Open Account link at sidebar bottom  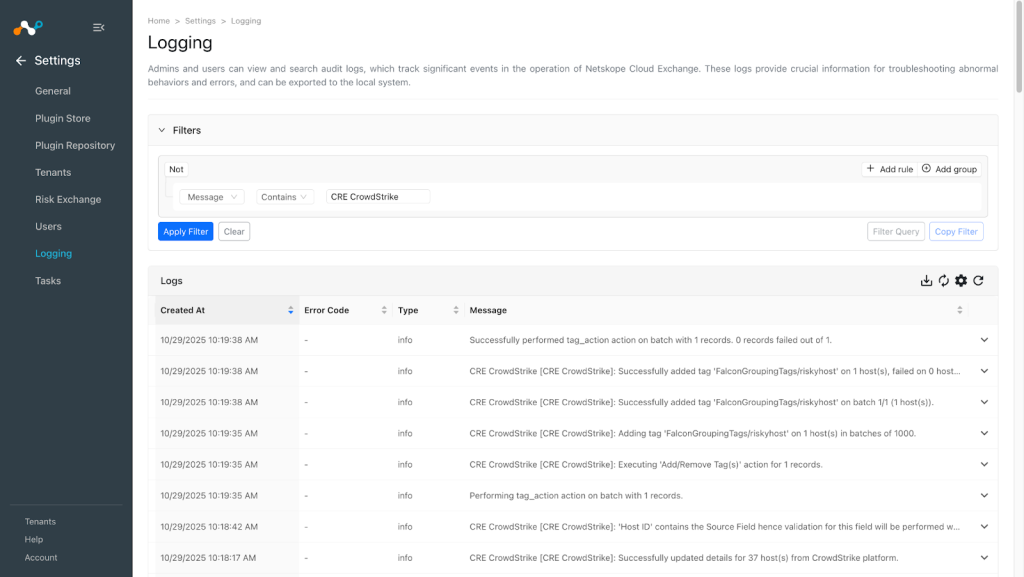point(41,558)
